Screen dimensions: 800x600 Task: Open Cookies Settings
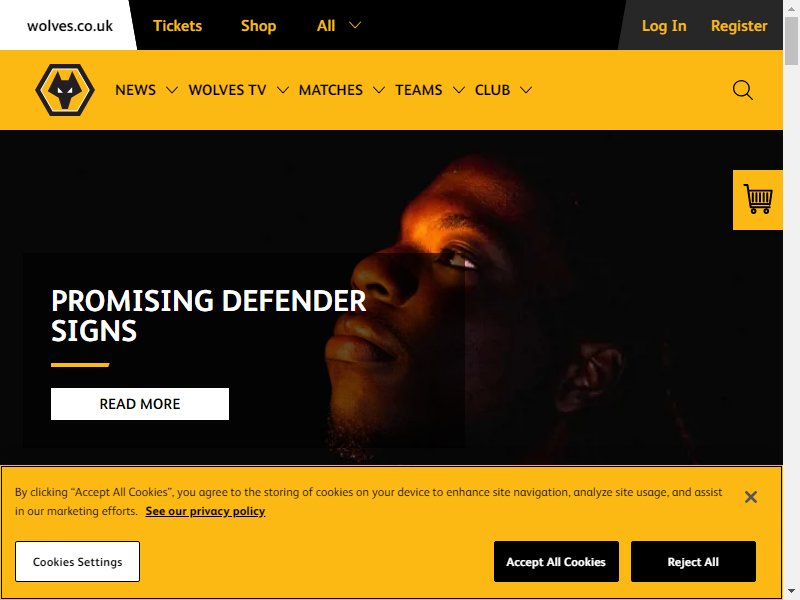tap(78, 562)
